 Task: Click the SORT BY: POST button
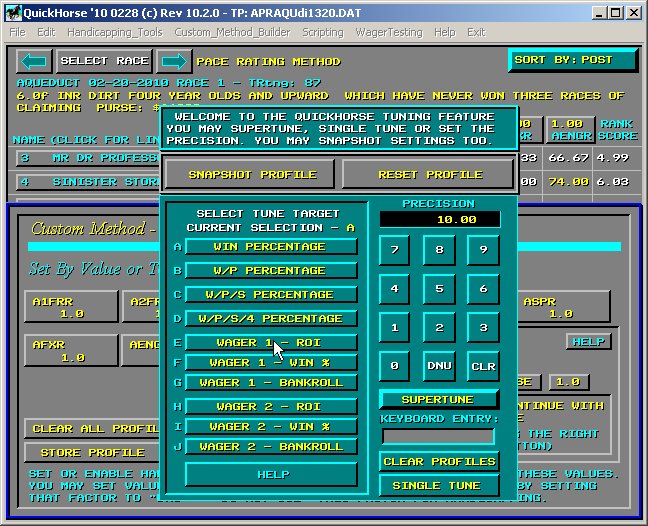(572, 60)
